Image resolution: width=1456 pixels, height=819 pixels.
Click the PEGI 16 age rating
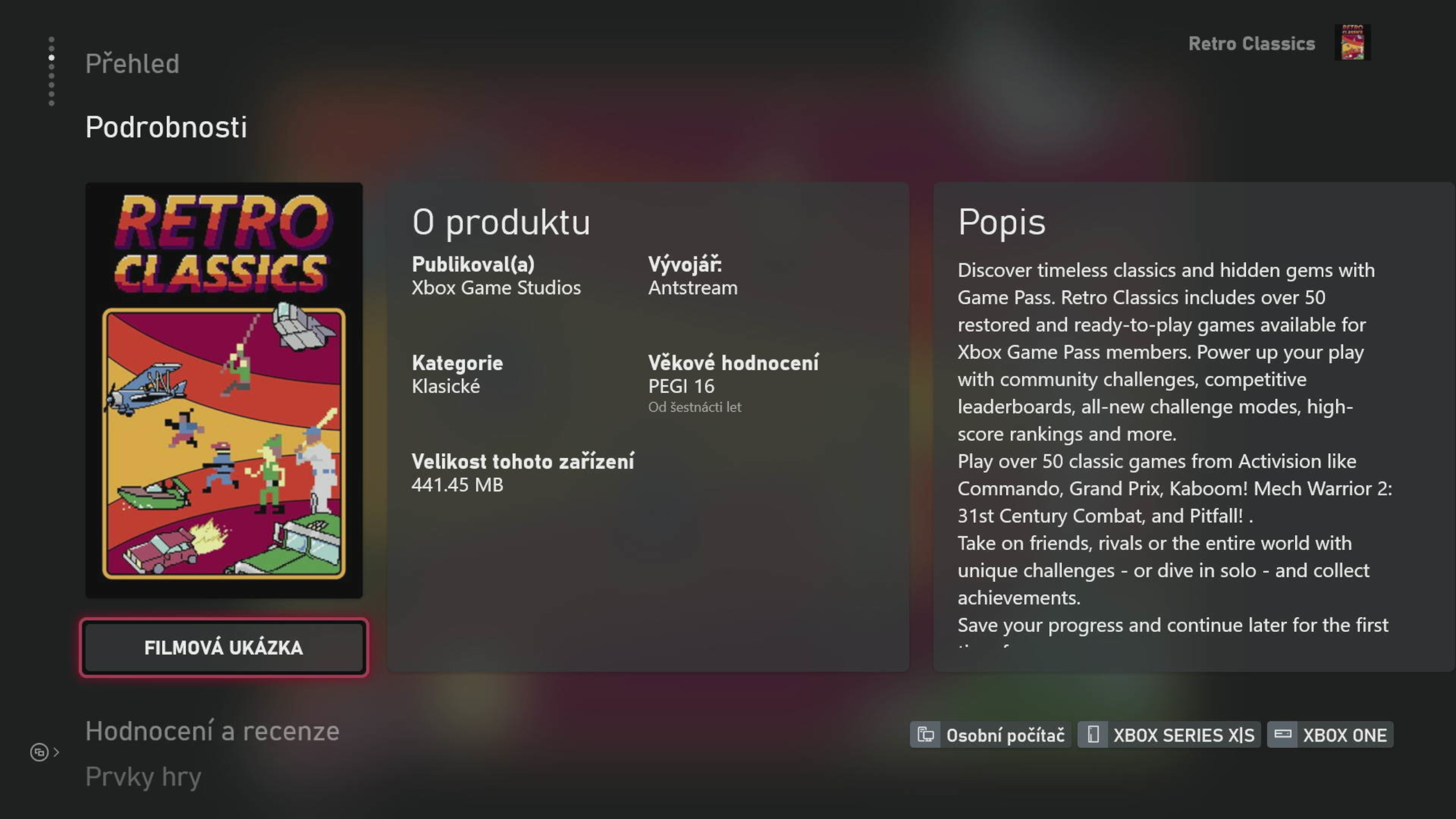click(681, 387)
